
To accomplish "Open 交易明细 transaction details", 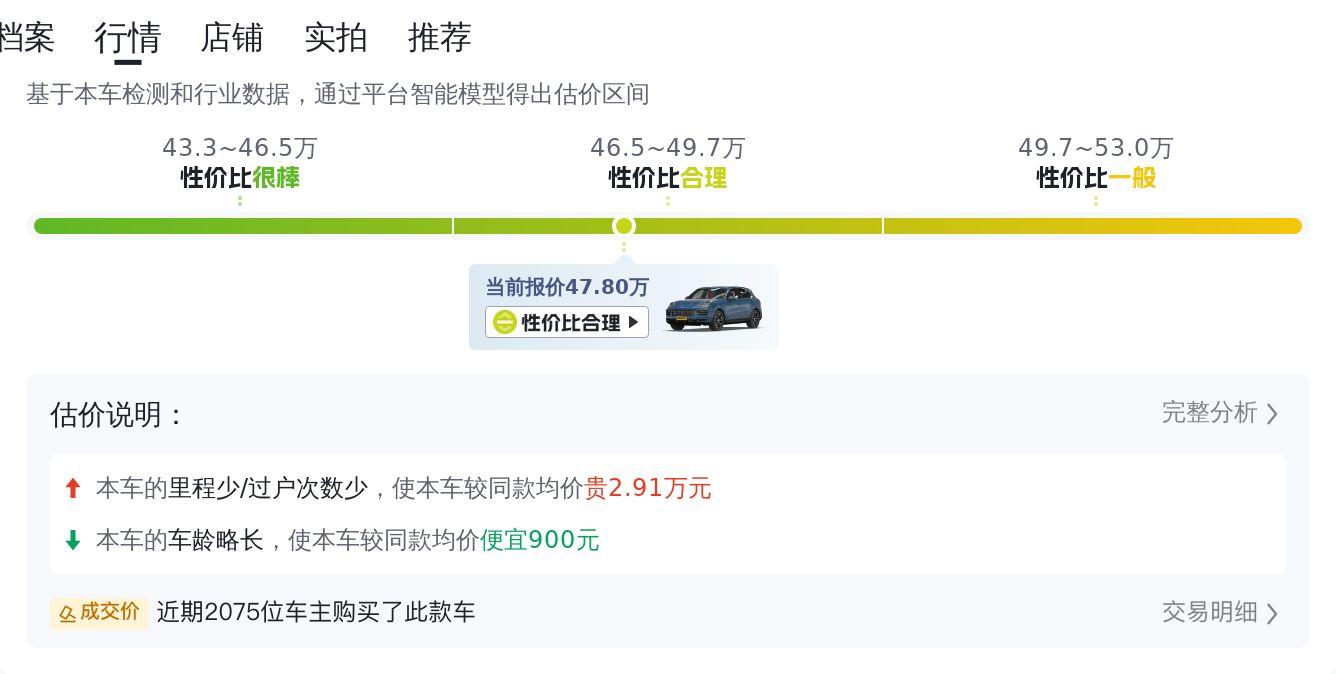I will (x=1209, y=612).
